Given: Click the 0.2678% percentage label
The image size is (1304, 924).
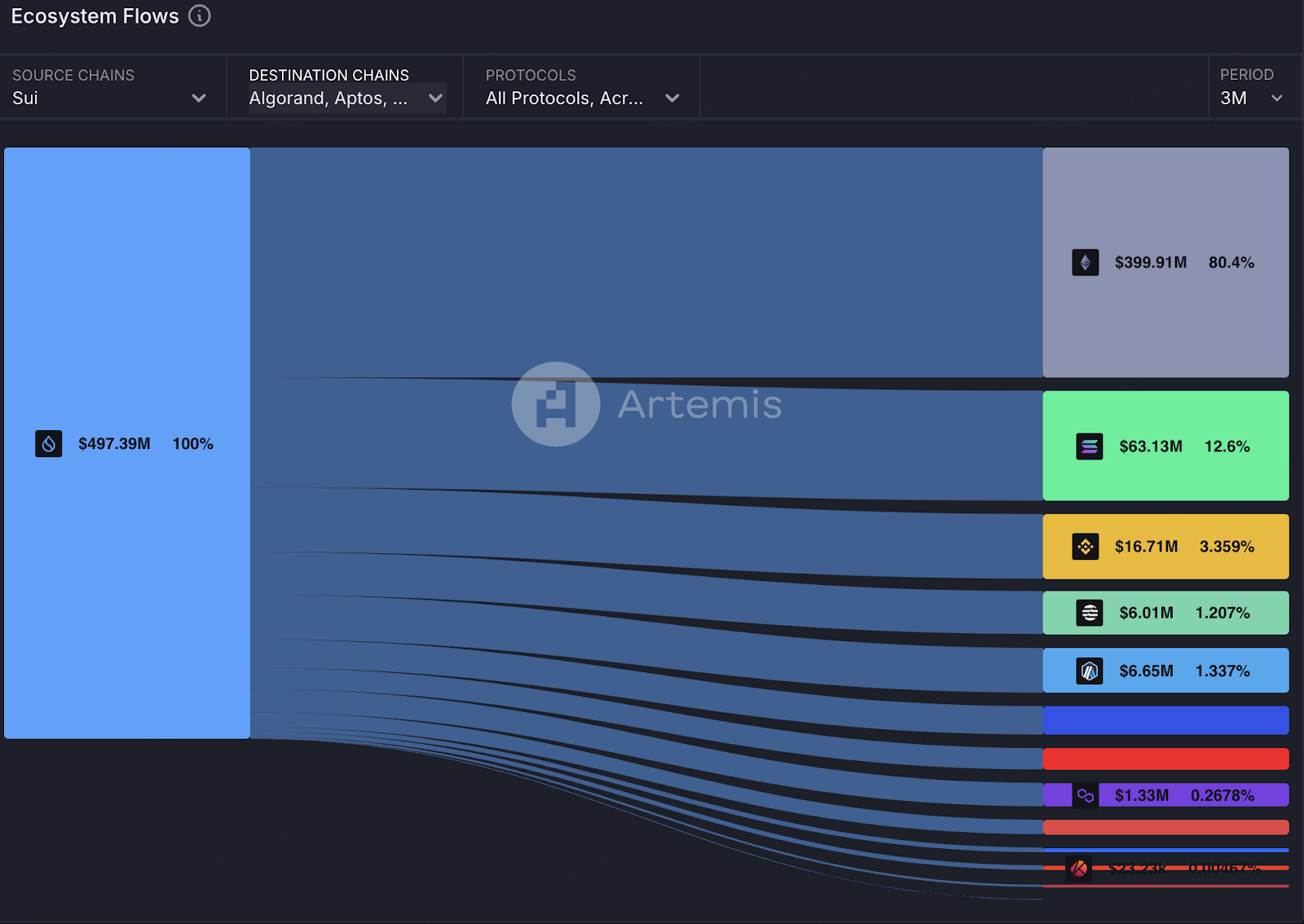Looking at the screenshot, I should (x=1223, y=795).
